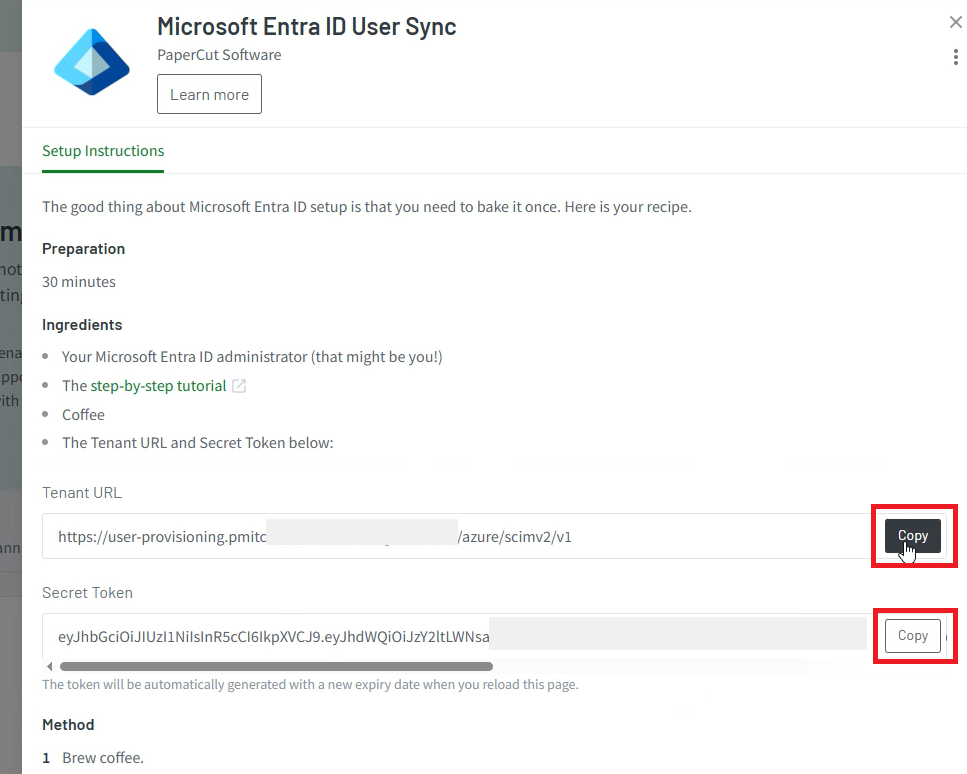
Task: Click the 'Secret Token' label
Action: (87, 593)
